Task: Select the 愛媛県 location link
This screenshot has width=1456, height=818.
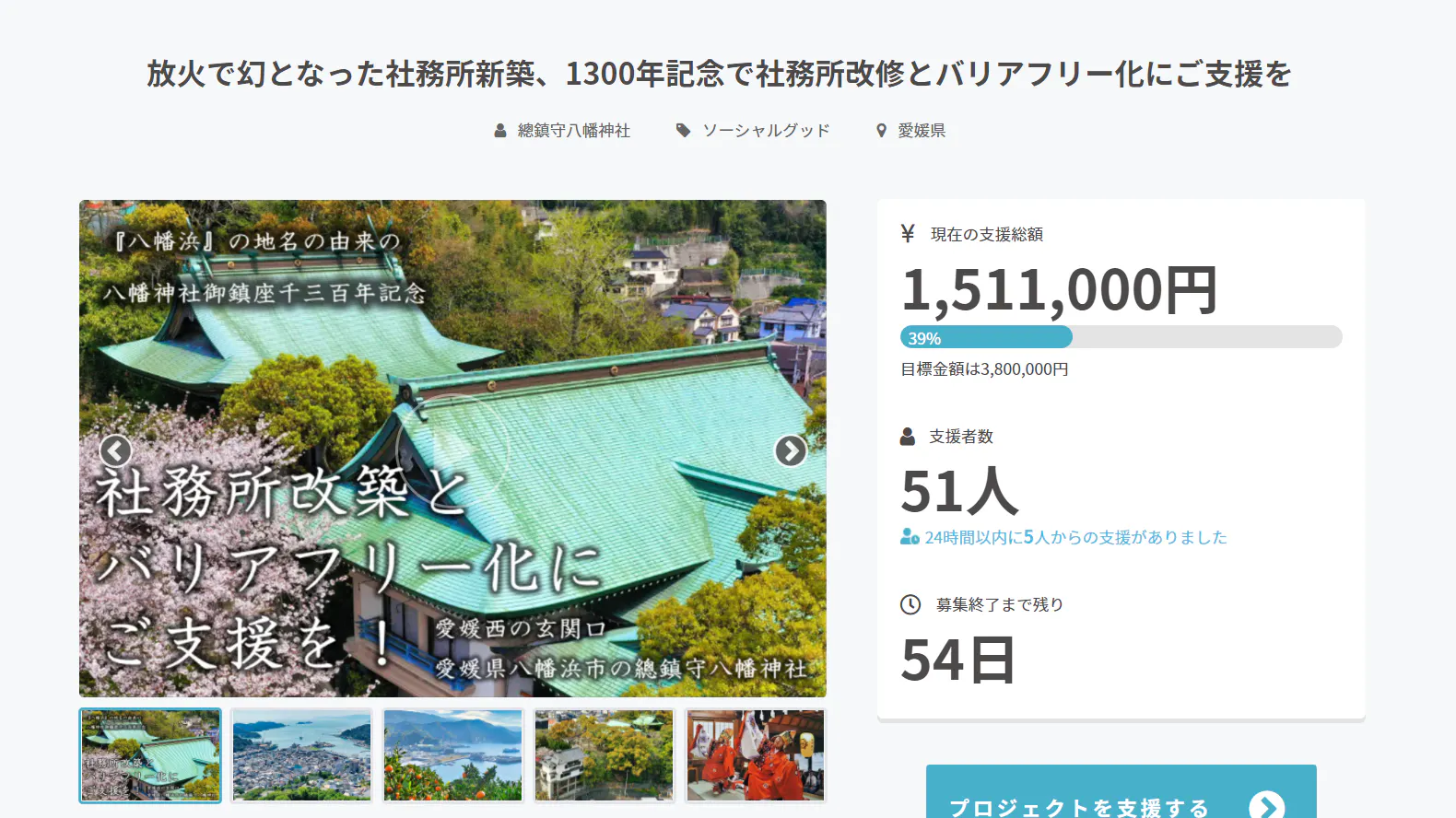Action: tap(922, 131)
